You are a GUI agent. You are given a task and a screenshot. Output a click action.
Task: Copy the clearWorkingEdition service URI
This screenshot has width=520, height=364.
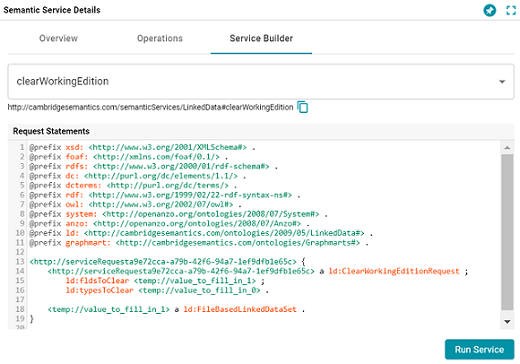point(303,107)
